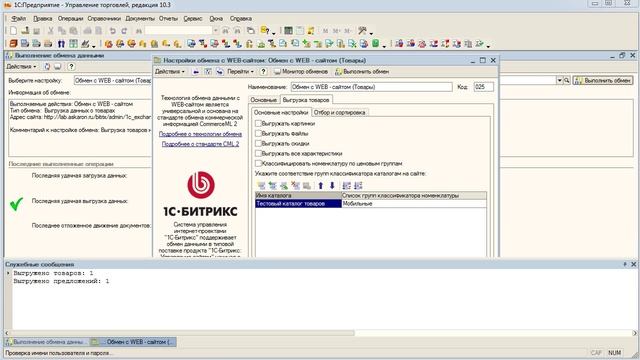Enable 'Выгружать все характеристики' checkbox
640x360 pixels.
(x=258, y=153)
